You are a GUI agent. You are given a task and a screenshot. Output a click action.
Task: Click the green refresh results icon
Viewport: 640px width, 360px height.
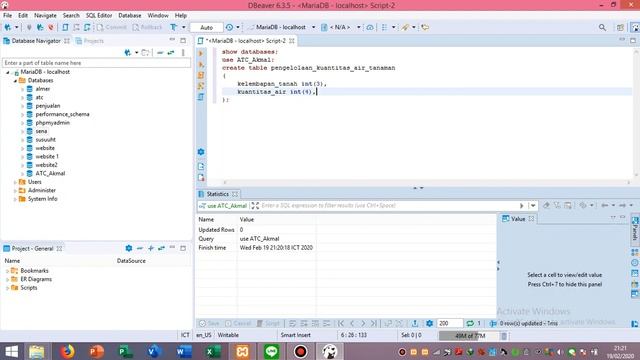(470, 323)
